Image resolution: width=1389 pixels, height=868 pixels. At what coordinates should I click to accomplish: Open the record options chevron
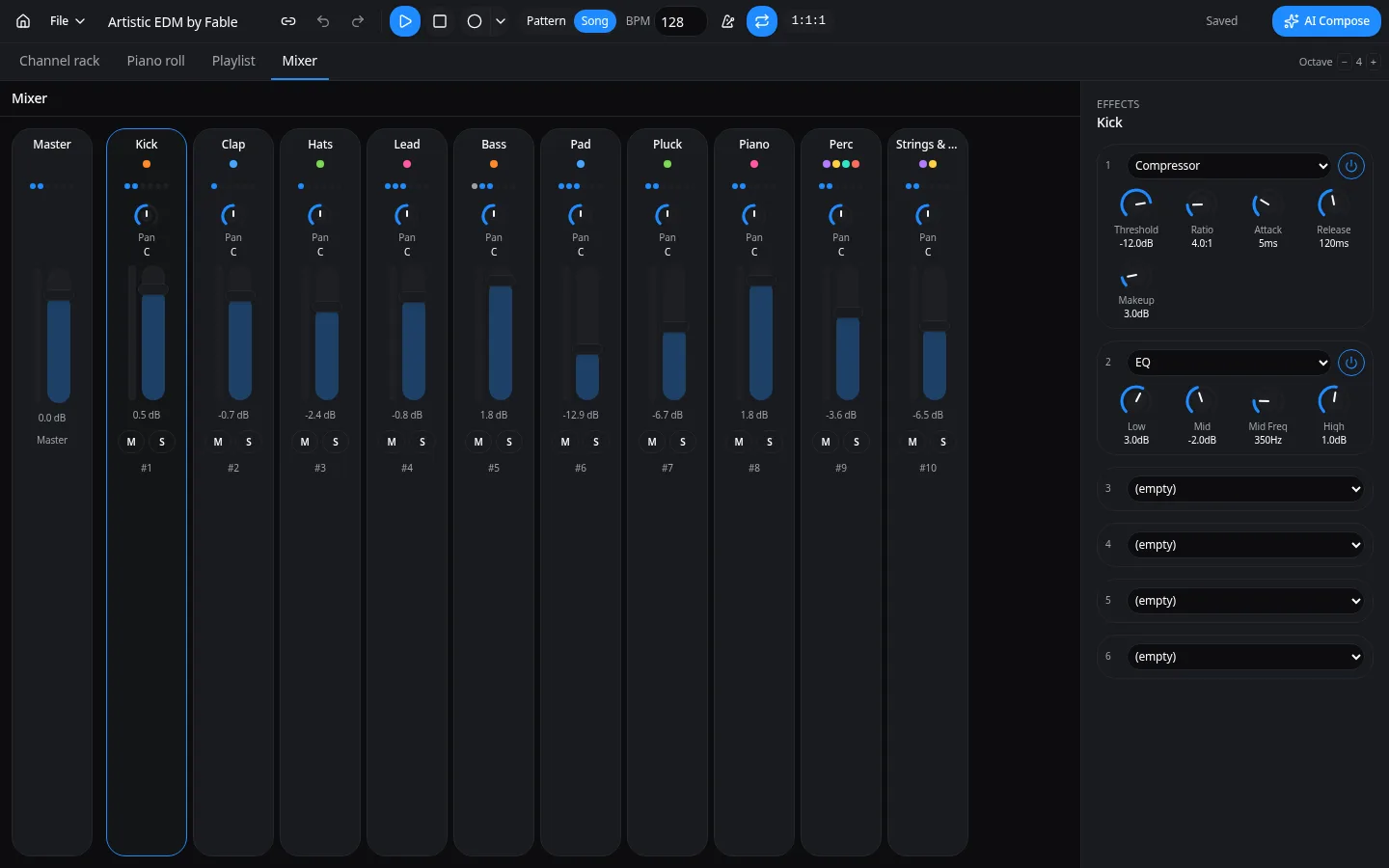pos(501,21)
